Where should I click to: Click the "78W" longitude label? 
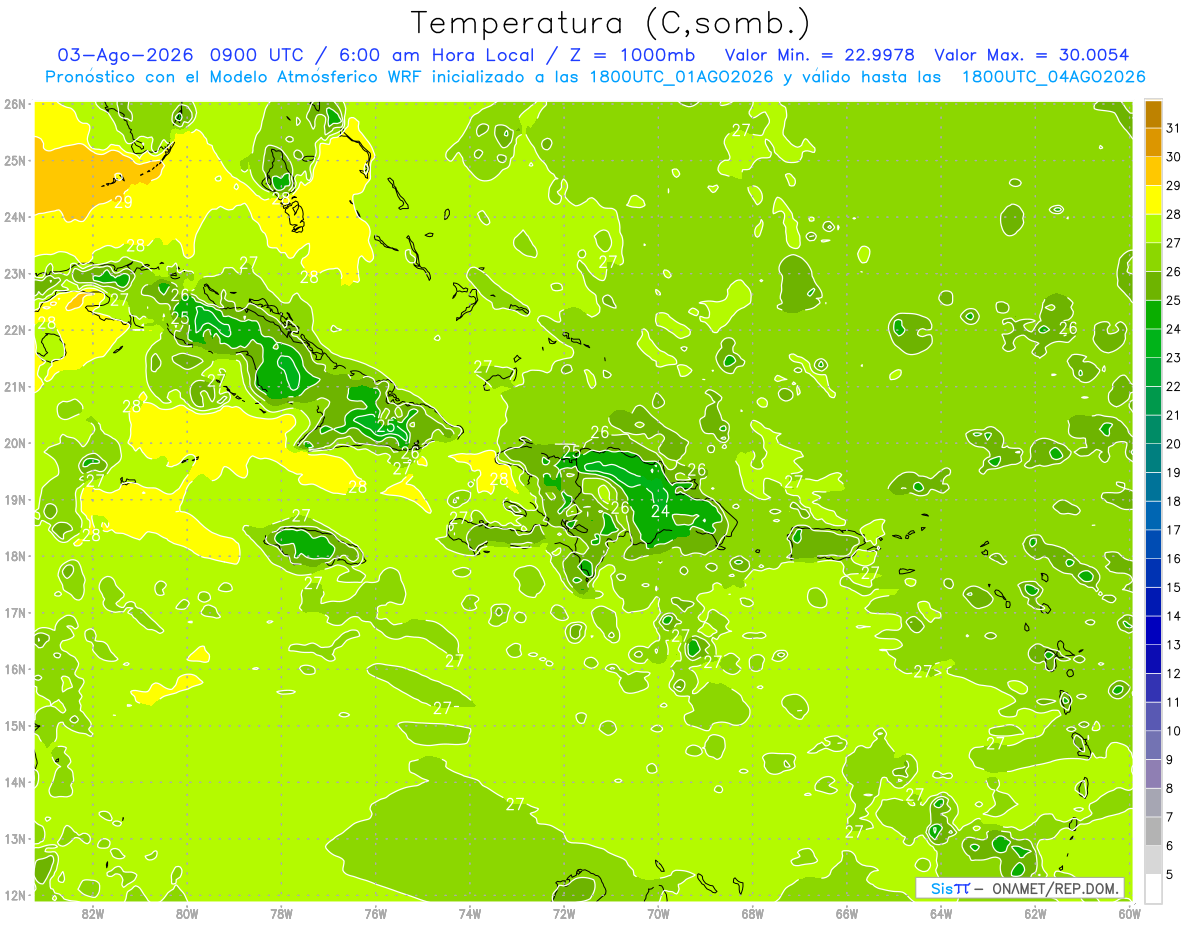click(x=281, y=913)
